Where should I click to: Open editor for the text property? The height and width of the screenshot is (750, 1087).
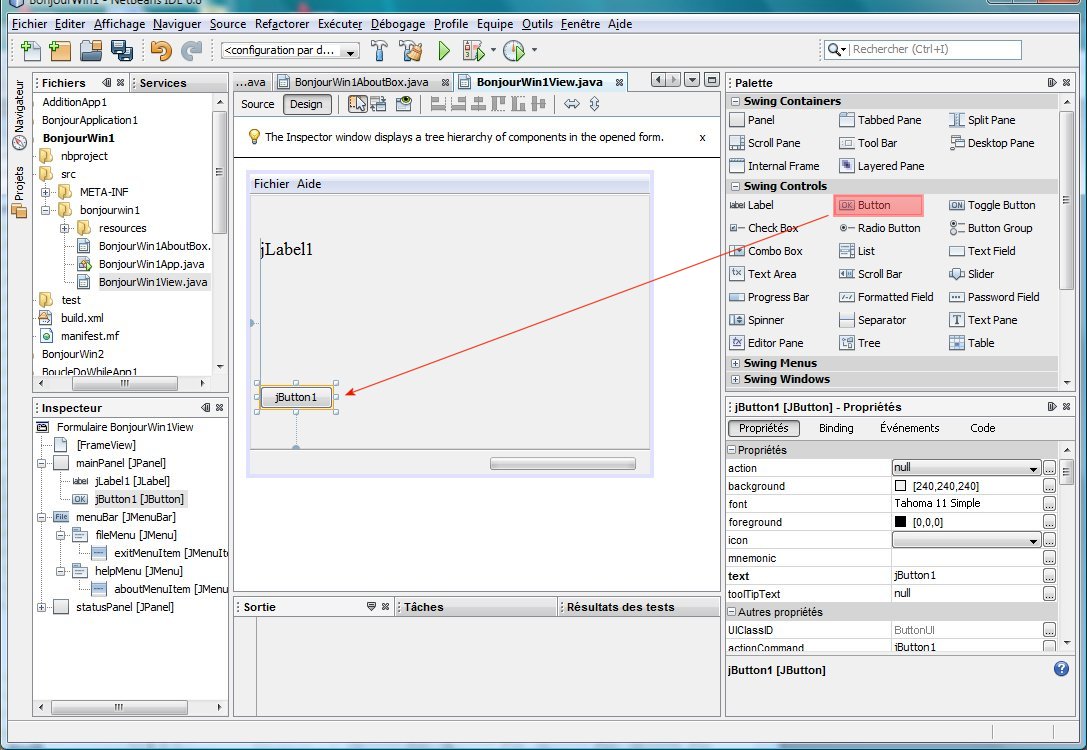[1050, 577]
